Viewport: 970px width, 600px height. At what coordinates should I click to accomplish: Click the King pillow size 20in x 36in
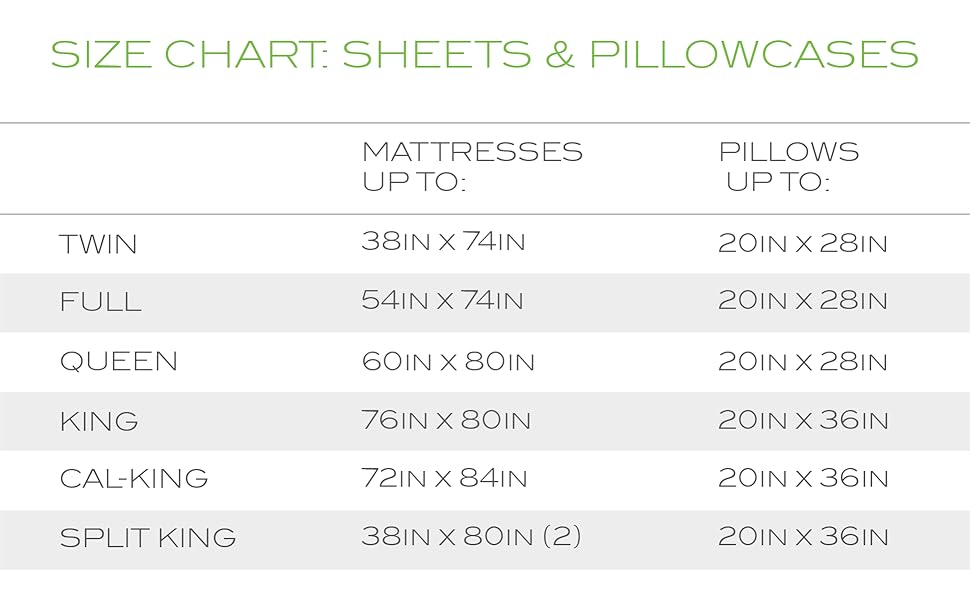tap(803, 420)
